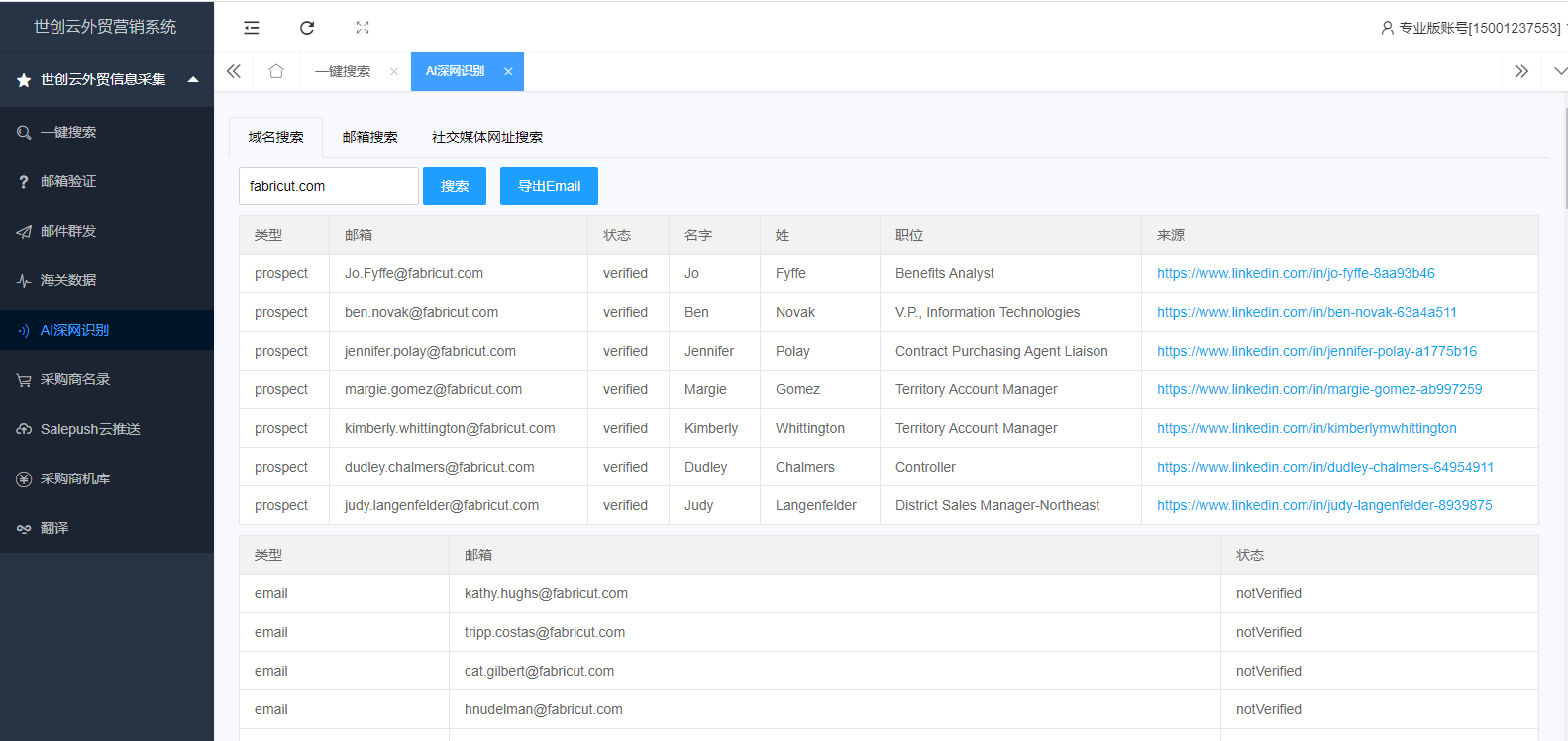Click the domain input field with fabricut.com

(x=329, y=186)
